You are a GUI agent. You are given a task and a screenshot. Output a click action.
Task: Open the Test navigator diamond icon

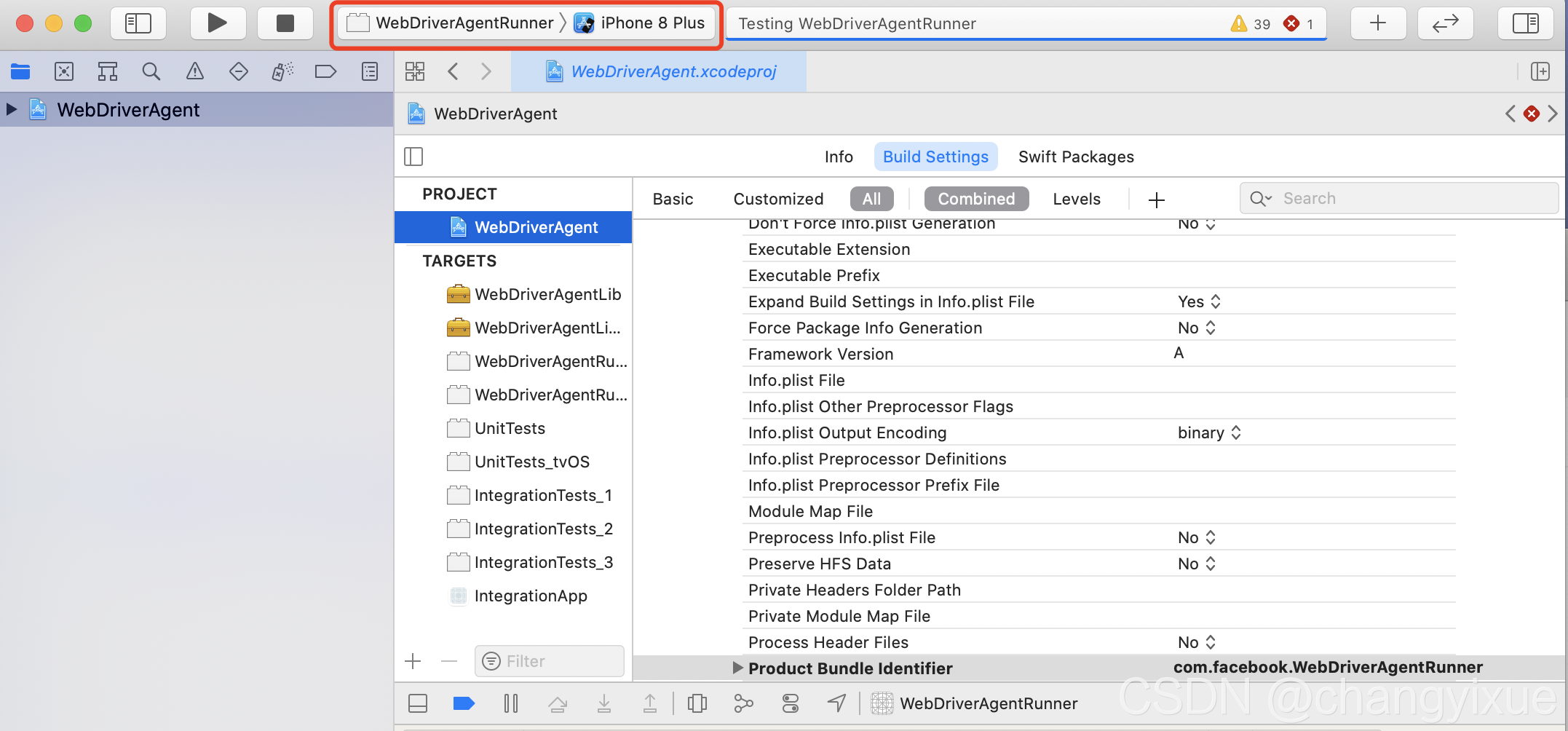click(238, 71)
